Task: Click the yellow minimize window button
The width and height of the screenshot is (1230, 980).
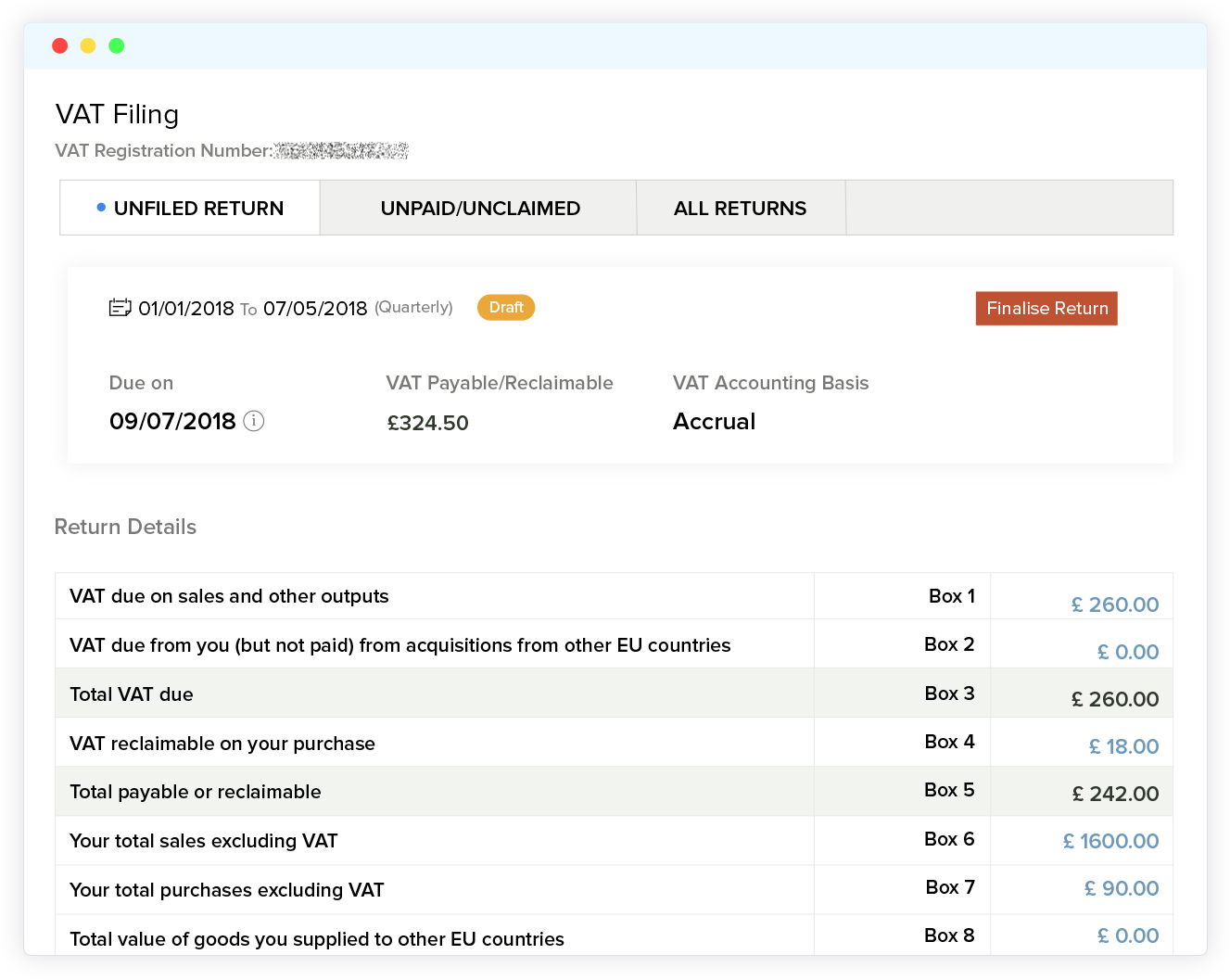Action: pos(88,45)
